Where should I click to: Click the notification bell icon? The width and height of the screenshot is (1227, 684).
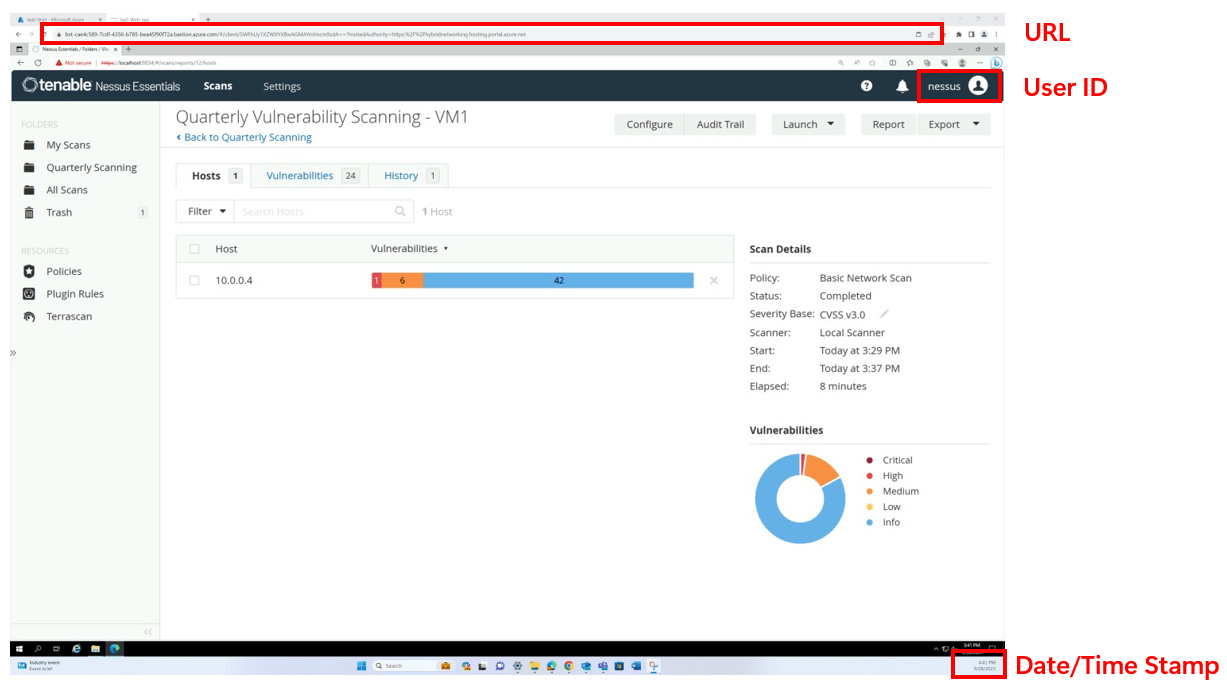tap(901, 86)
